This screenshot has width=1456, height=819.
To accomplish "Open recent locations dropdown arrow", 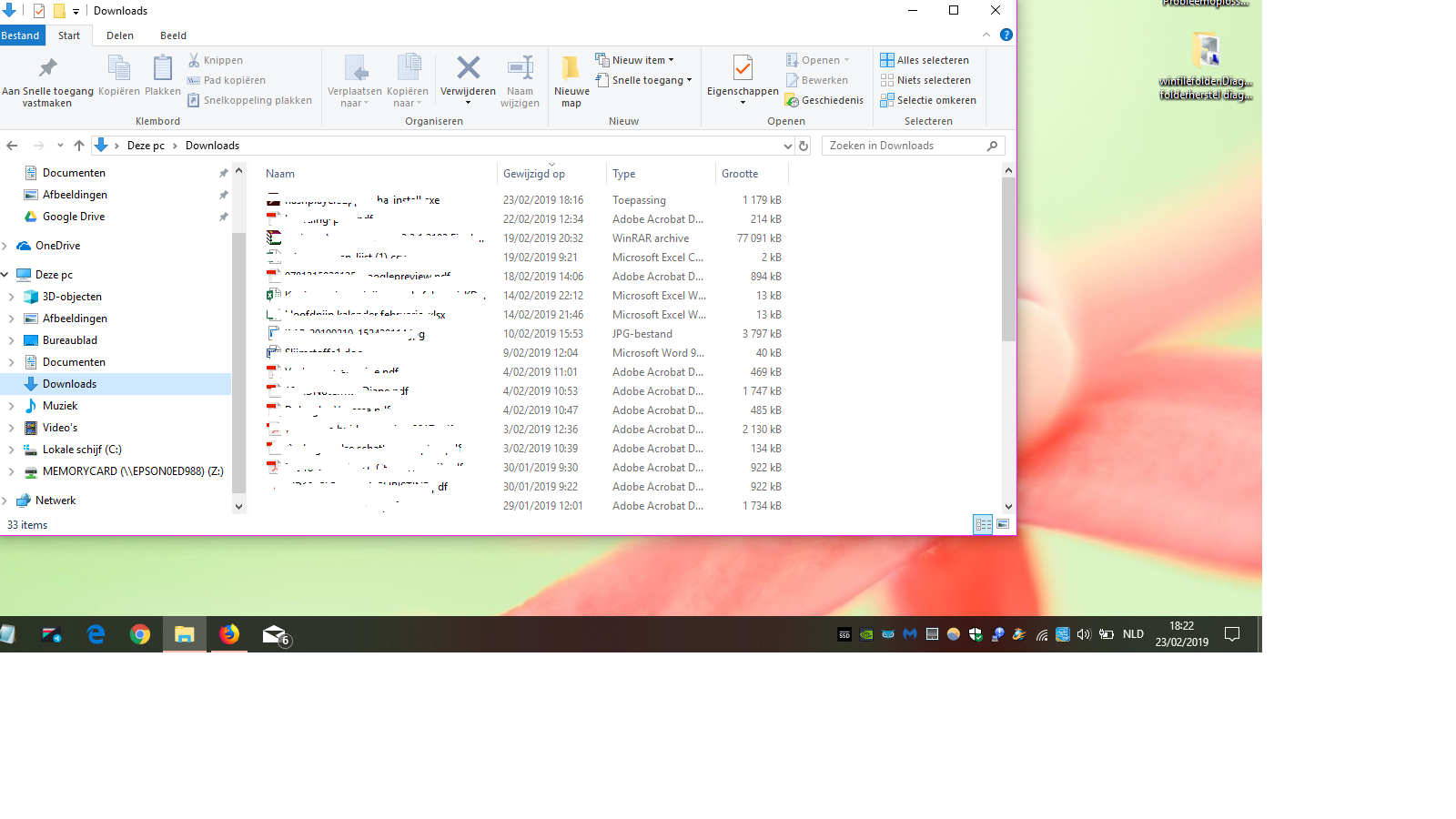I will coord(60,146).
